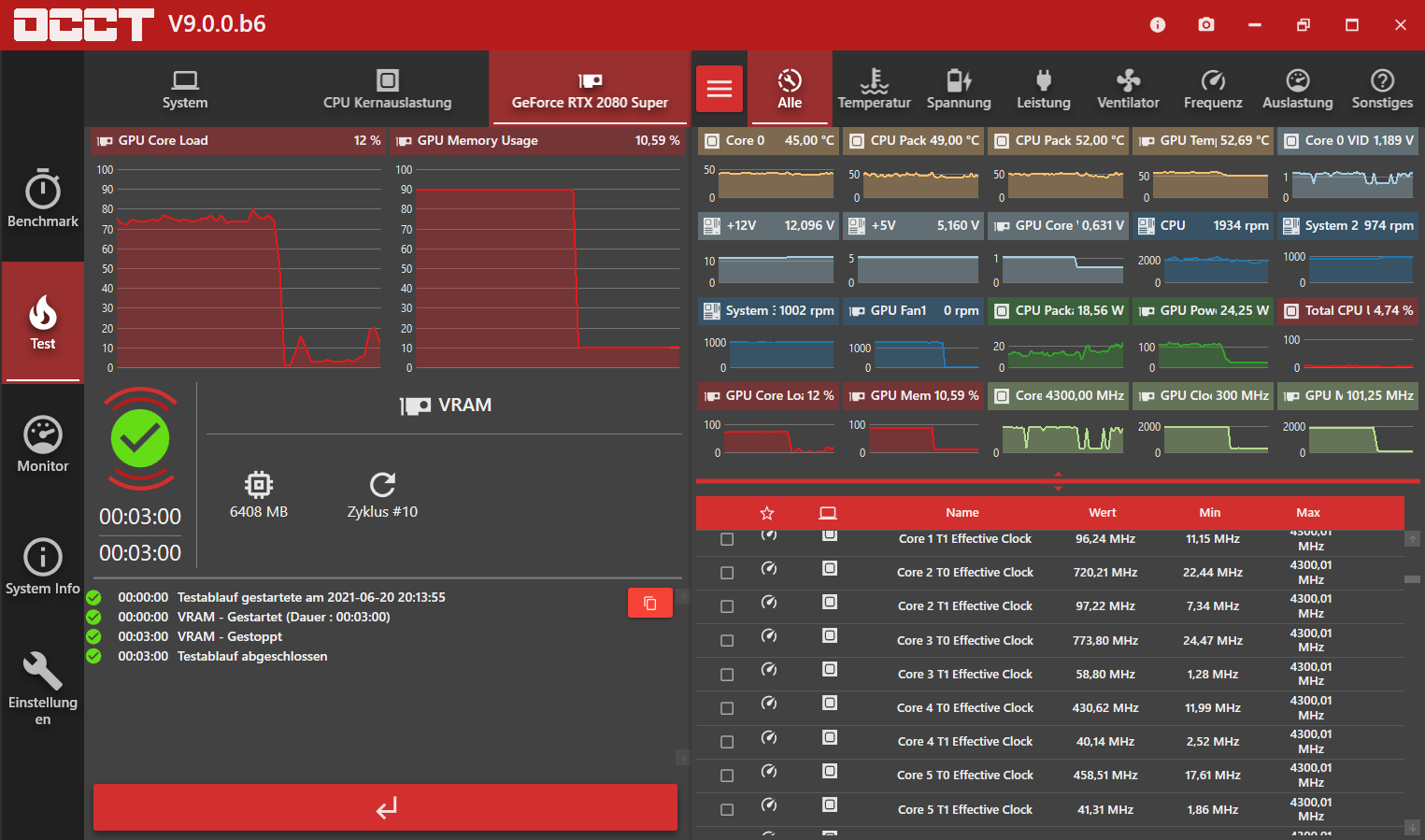Image resolution: width=1425 pixels, height=840 pixels.
Task: Click the red return arrow button
Action: tap(385, 807)
